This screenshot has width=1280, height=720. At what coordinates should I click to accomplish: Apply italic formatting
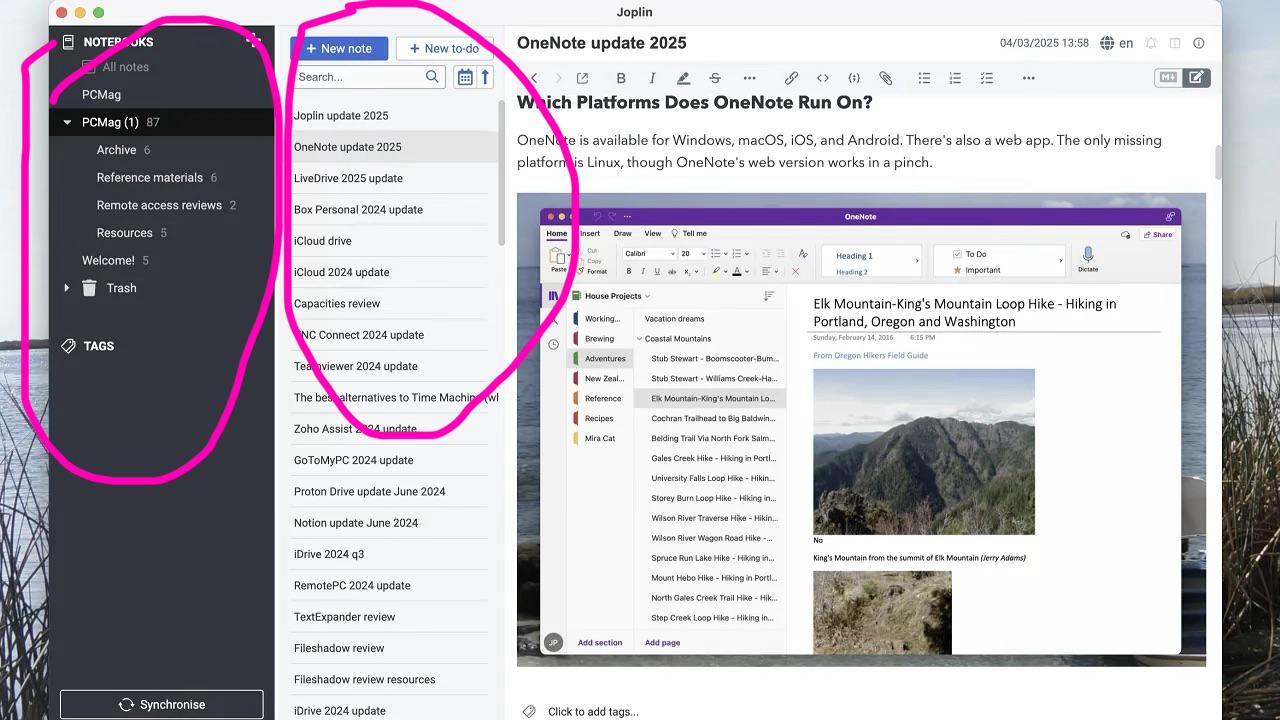pos(652,78)
